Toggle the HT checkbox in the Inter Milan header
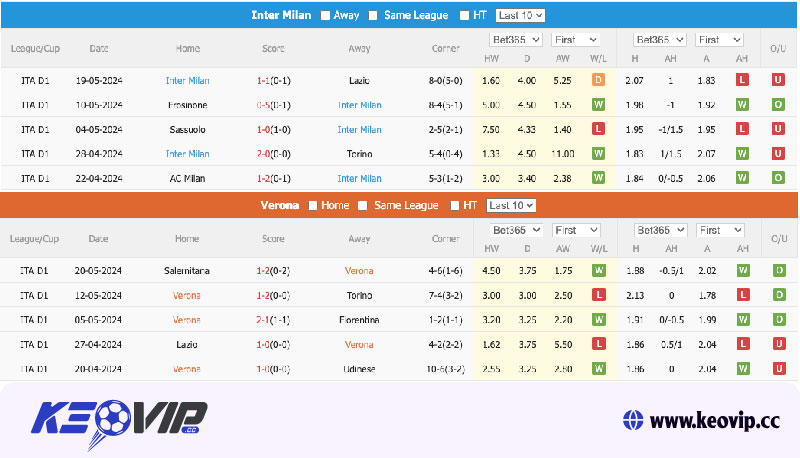This screenshot has width=800, height=458. point(464,15)
